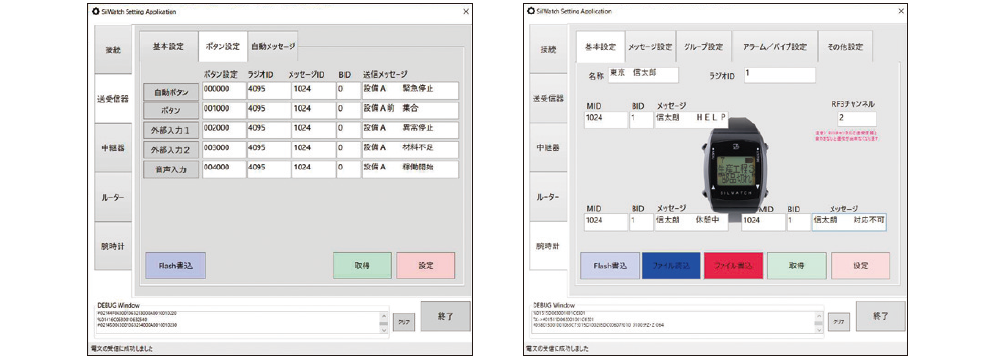Edit 設備A 稼働開始 message field
The width and height of the screenshot is (1000, 360).
[x=410, y=170]
